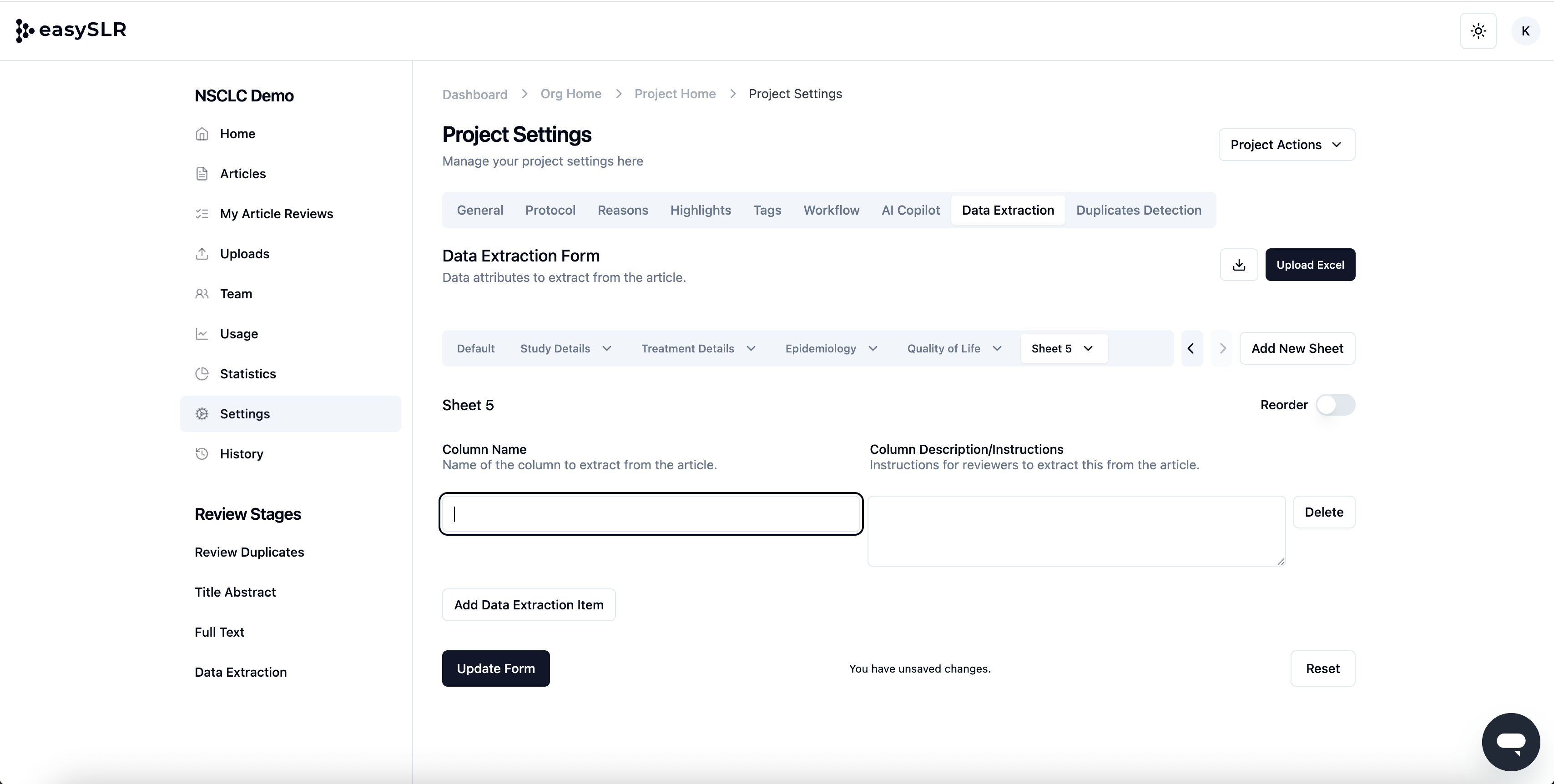The image size is (1554, 784).
Task: Click the easySLR logo
Action: (71, 30)
